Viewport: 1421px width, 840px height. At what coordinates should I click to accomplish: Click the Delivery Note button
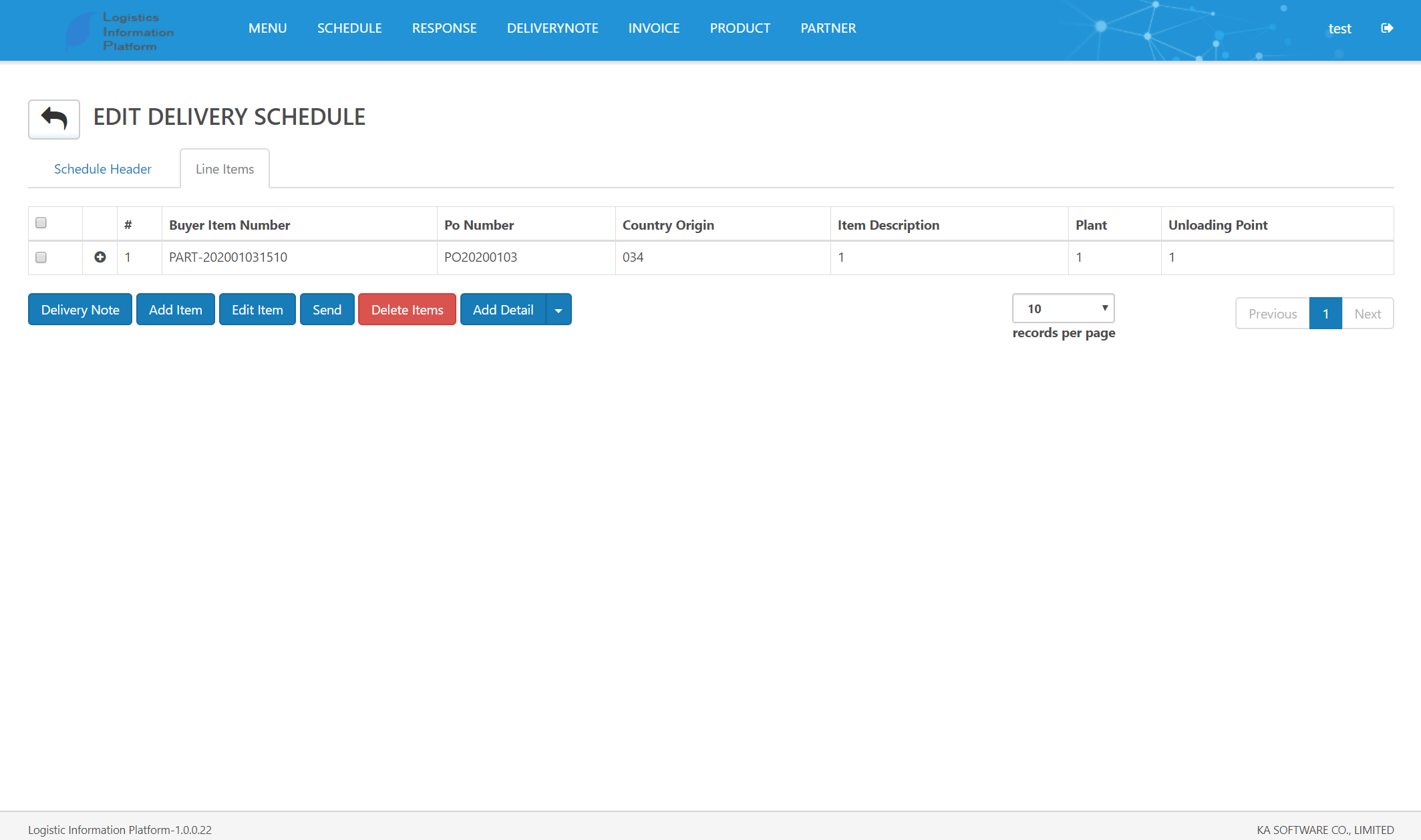point(80,310)
